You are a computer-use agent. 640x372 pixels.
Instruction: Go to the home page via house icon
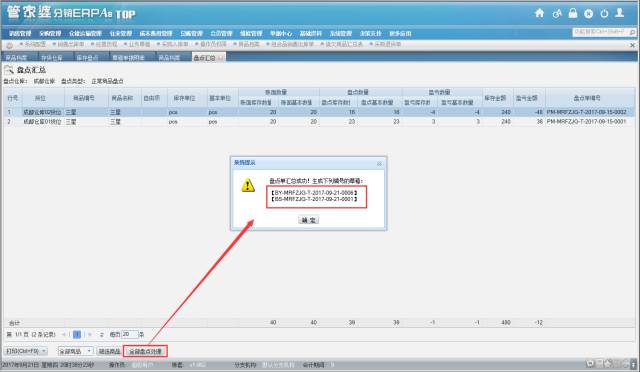[x=539, y=13]
